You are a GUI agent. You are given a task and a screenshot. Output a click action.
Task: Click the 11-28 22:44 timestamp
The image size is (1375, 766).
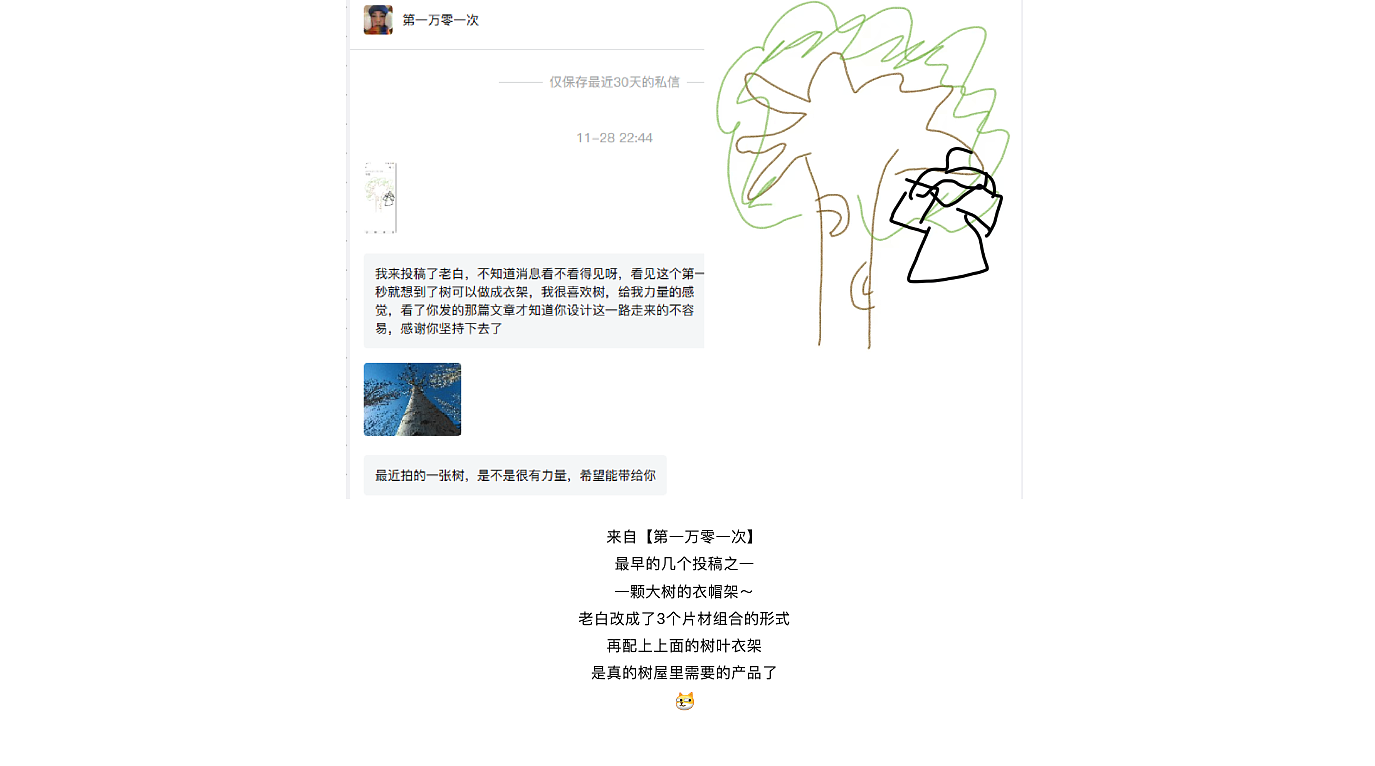[x=614, y=138]
